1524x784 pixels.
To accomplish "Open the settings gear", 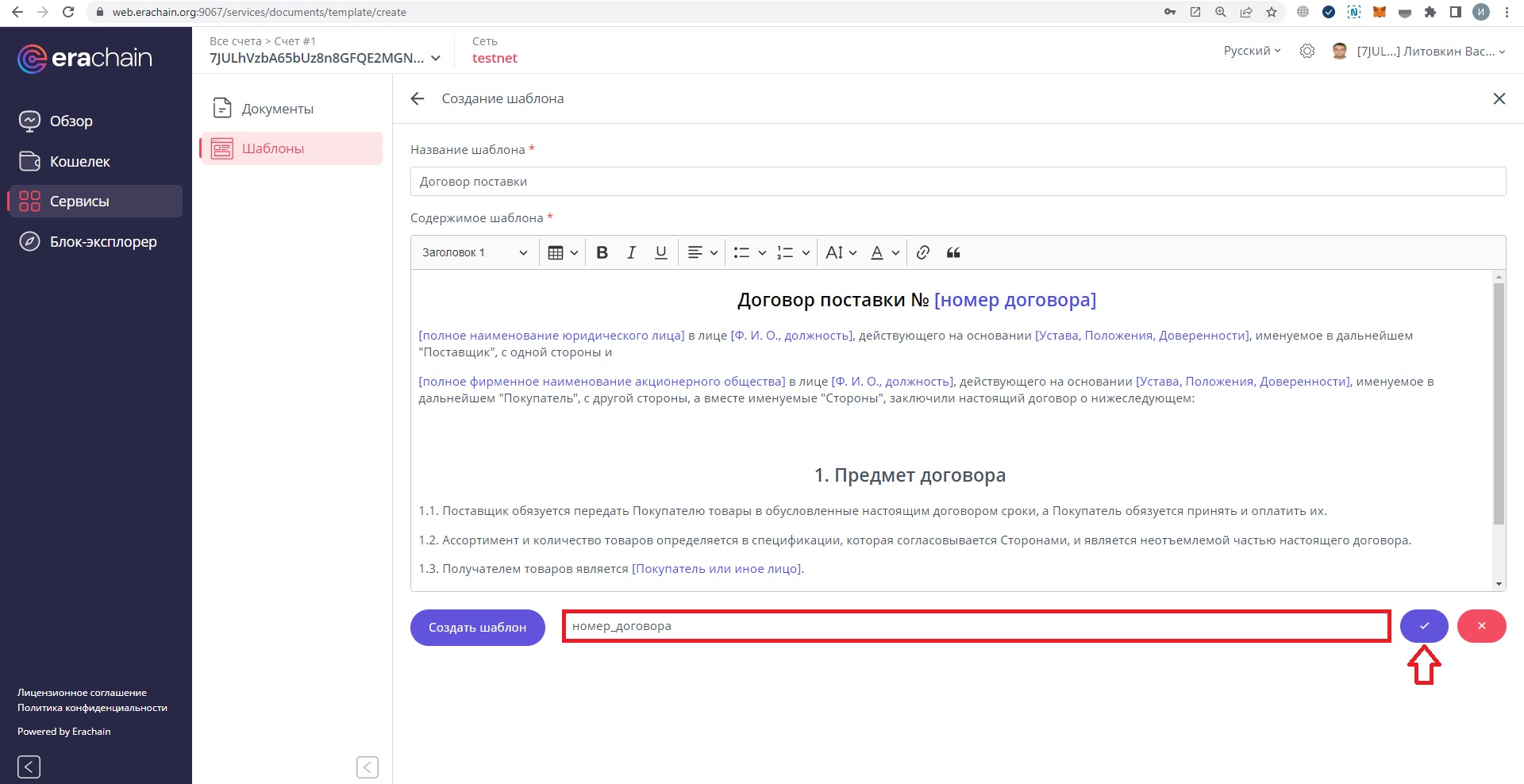I will tap(1307, 50).
